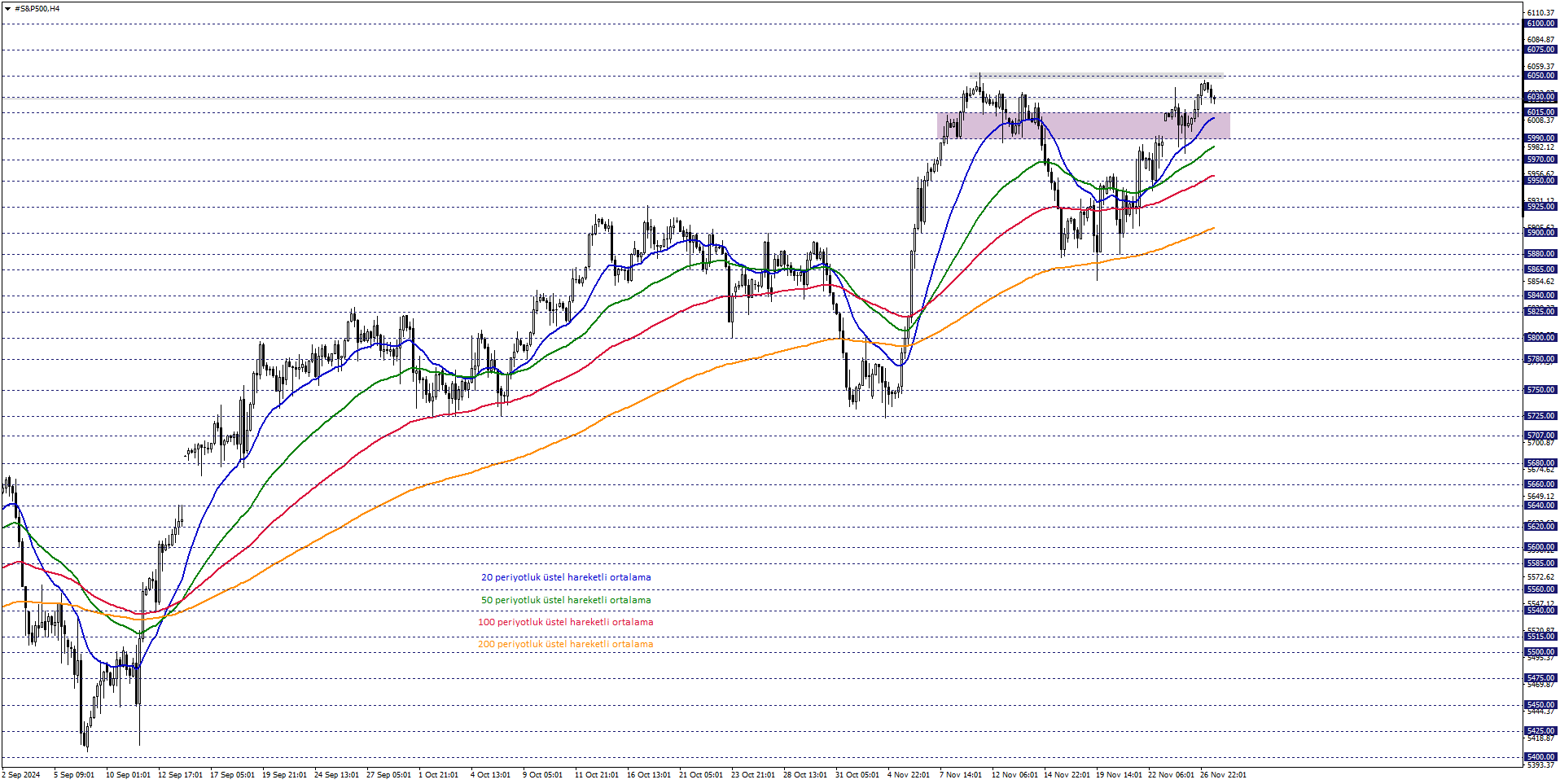The width and height of the screenshot is (1560, 784).
Task: Click the 5725.00 price level label
Action: (x=1540, y=416)
